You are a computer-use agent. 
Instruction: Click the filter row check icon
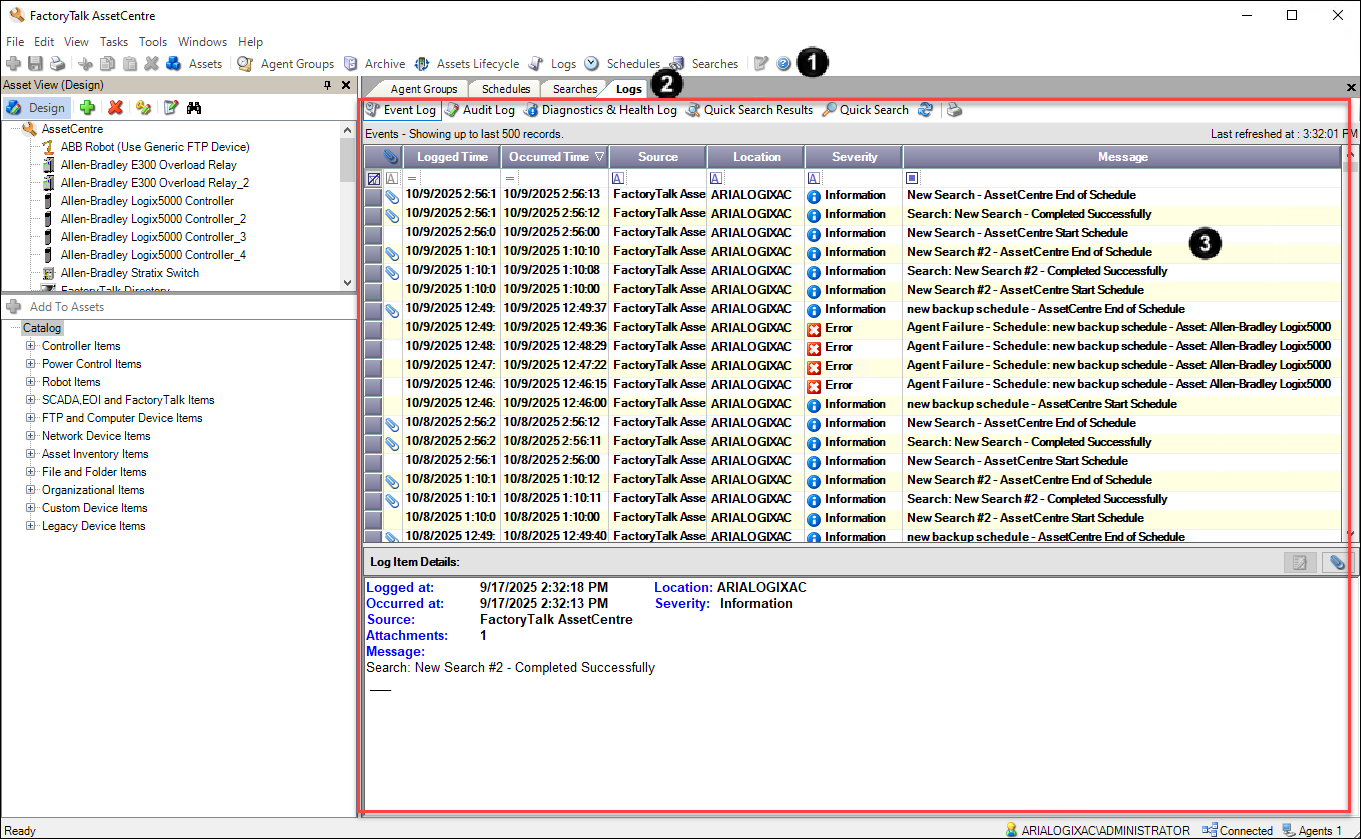click(373, 178)
